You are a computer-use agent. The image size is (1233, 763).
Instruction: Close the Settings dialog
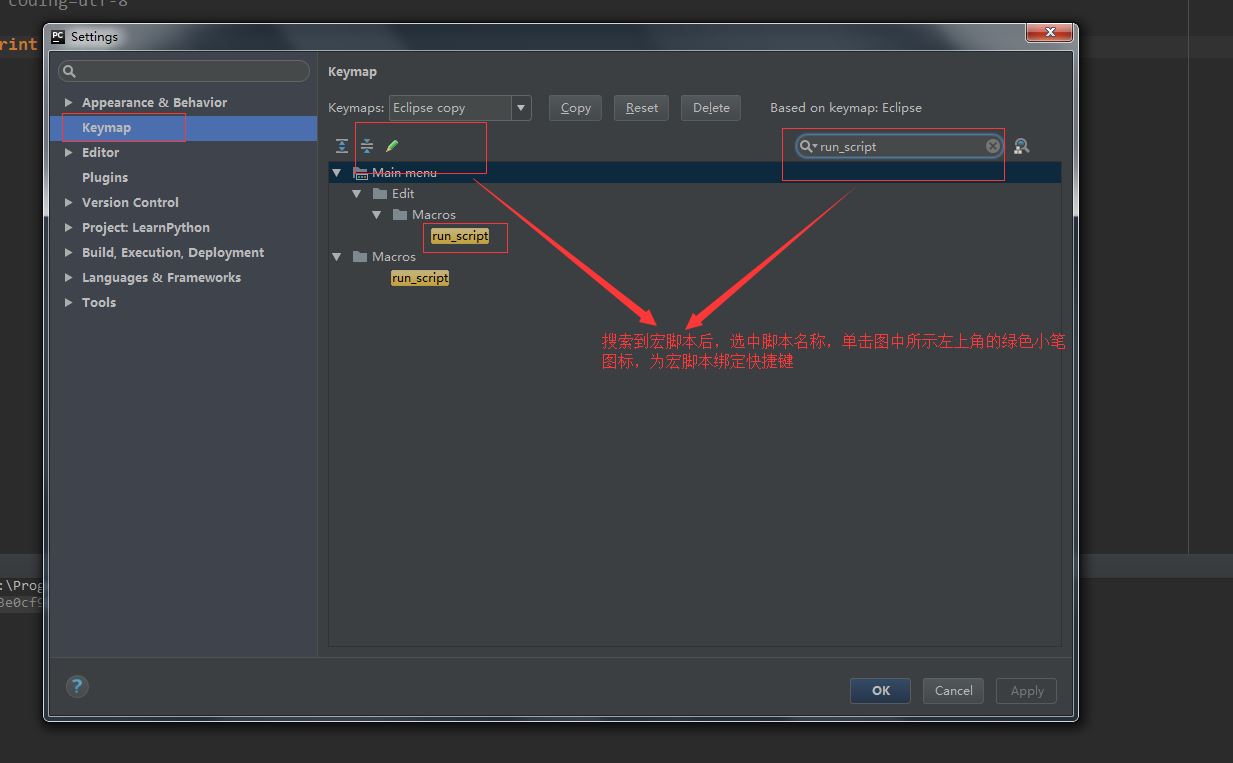1050,33
